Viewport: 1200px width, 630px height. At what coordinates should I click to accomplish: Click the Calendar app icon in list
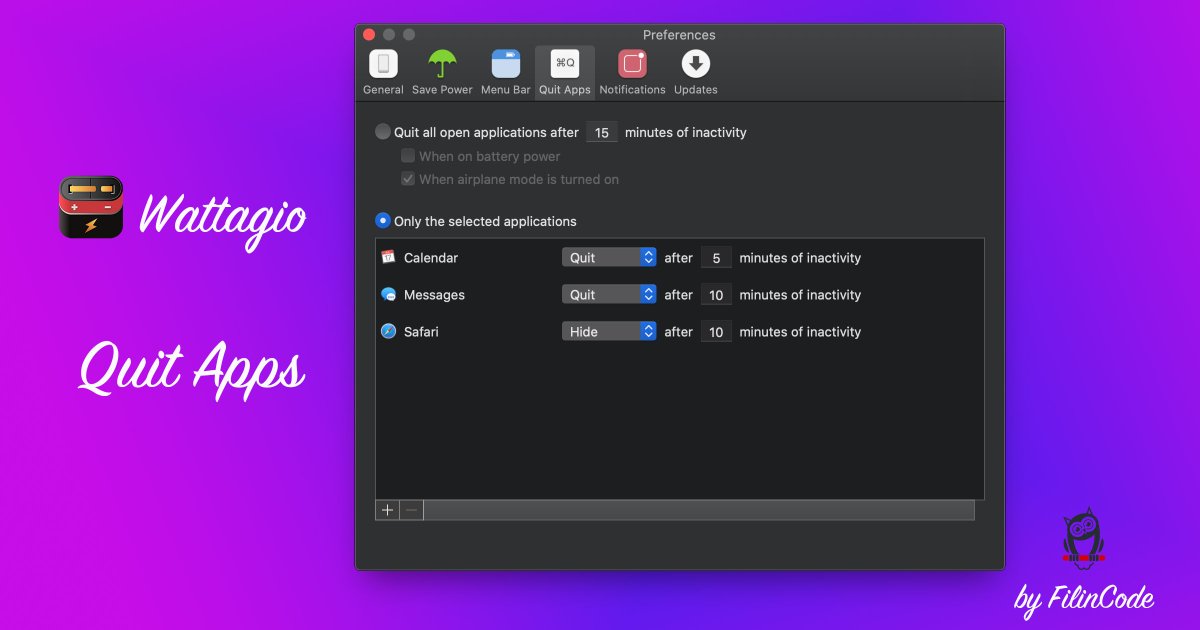pyautogui.click(x=389, y=257)
